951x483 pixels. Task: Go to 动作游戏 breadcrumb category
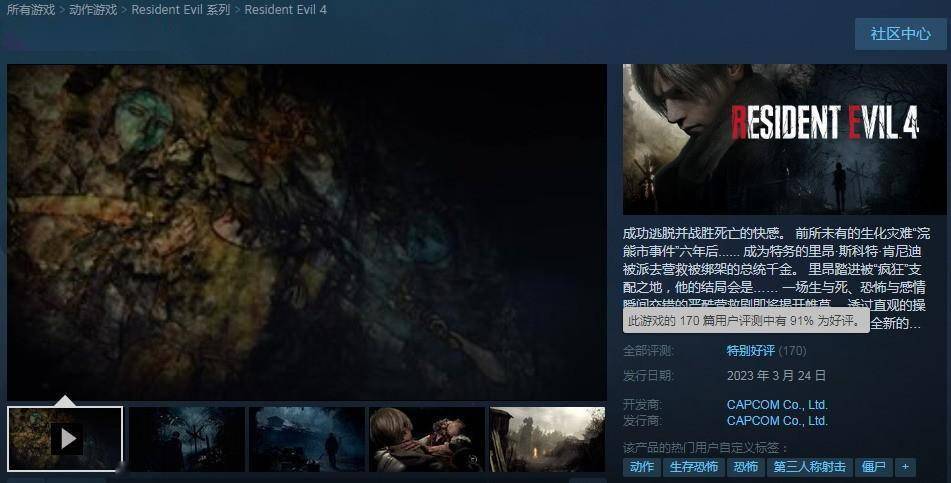point(93,10)
